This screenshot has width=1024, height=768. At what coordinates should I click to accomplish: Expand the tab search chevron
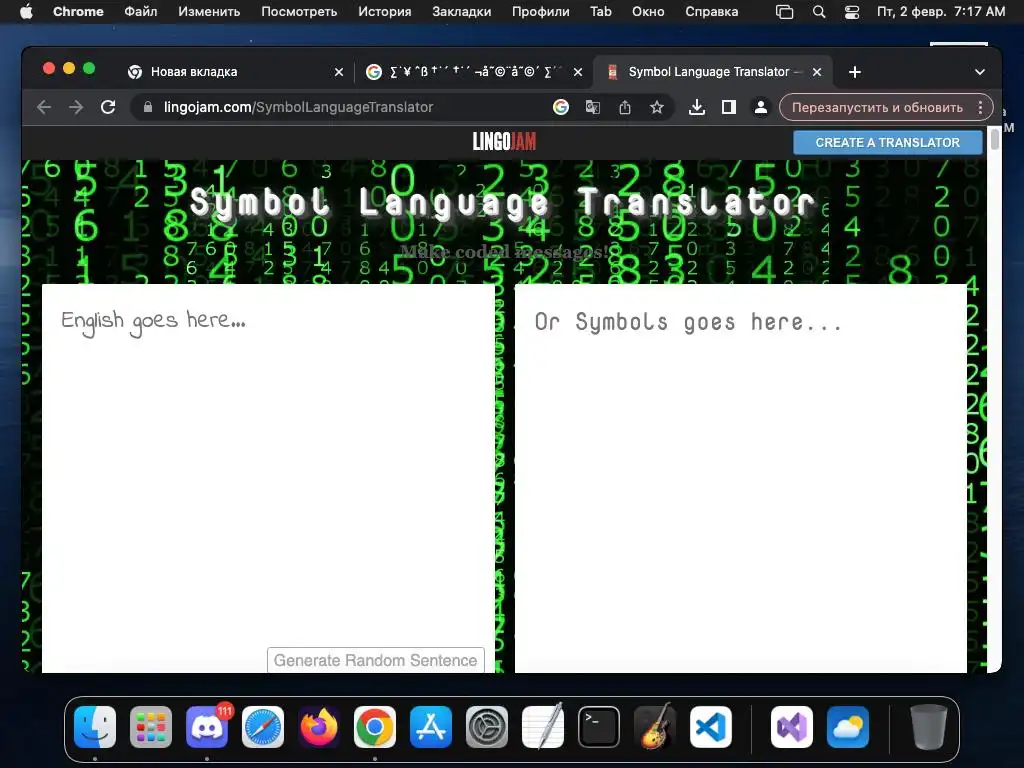coord(980,72)
